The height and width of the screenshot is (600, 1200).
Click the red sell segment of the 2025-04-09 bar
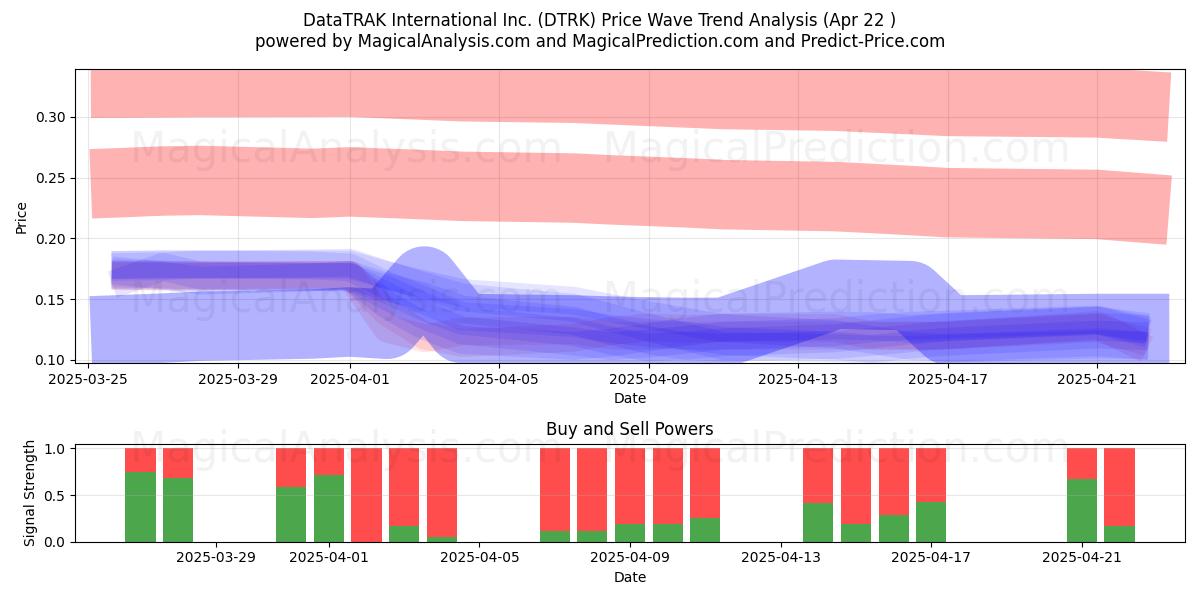pos(630,486)
